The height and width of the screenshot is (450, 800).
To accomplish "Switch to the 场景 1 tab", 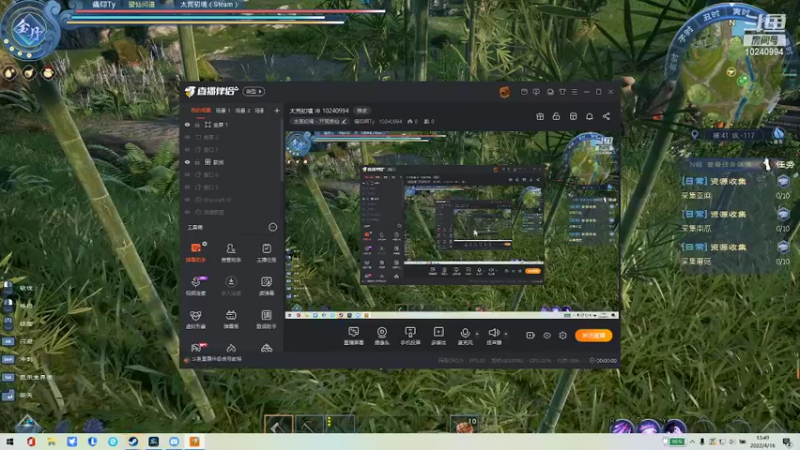I will click(x=223, y=110).
